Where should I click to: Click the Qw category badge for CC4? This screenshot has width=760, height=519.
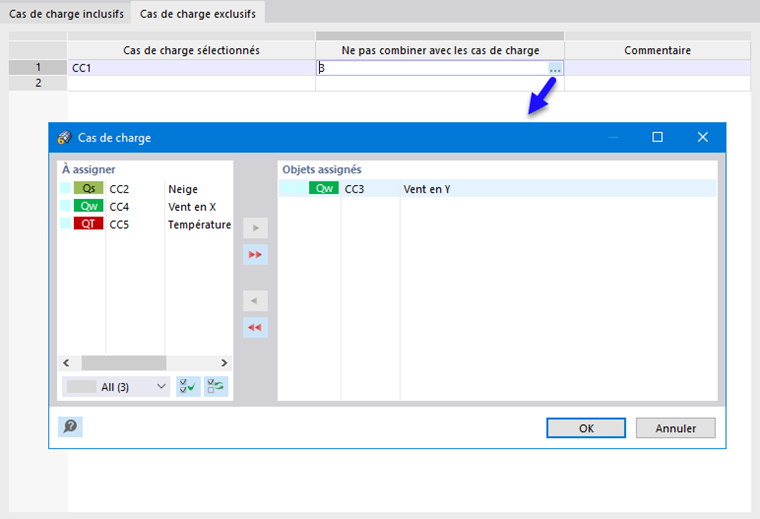coord(88,206)
